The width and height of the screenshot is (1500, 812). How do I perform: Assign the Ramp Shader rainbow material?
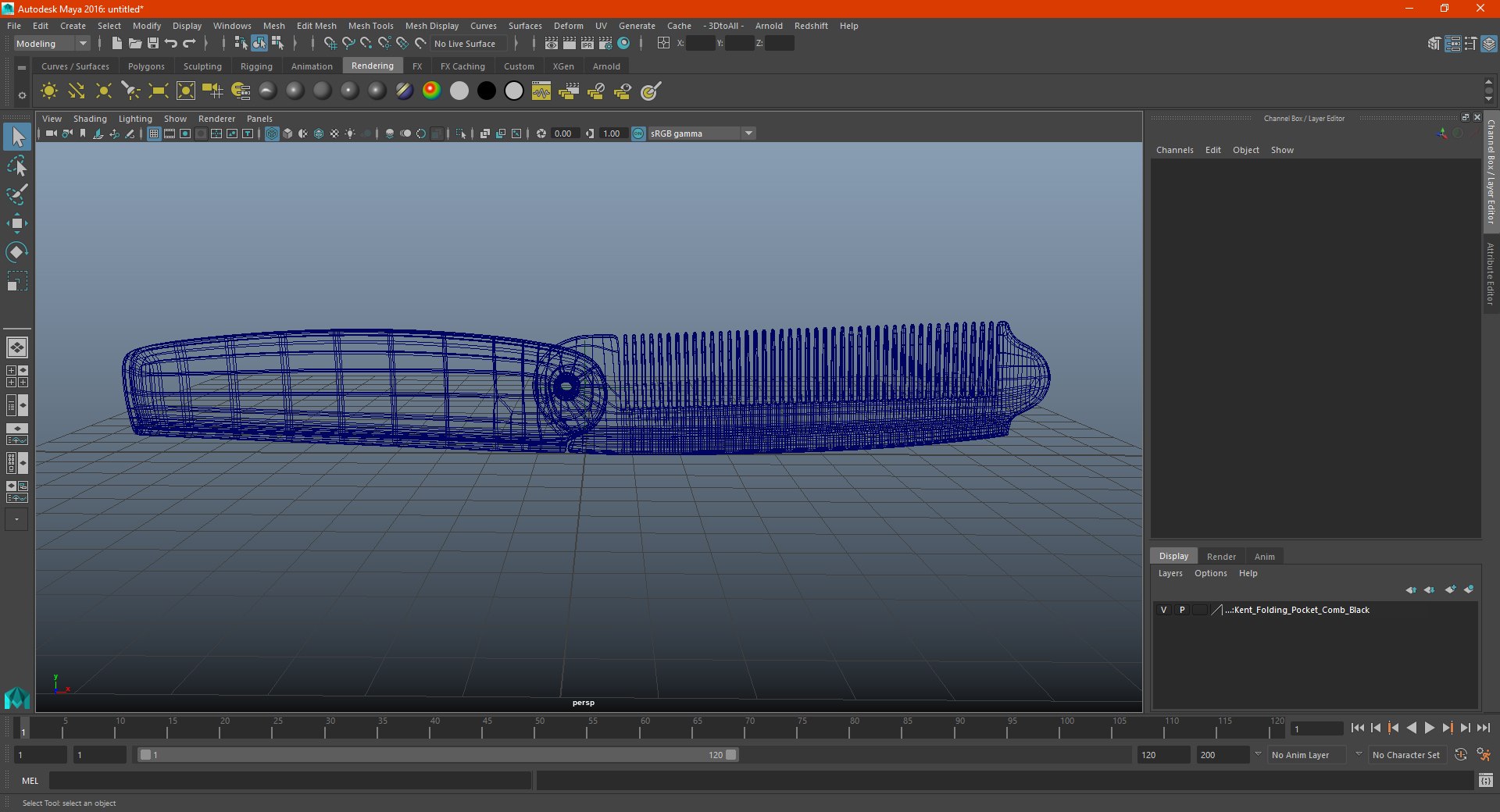tap(431, 91)
